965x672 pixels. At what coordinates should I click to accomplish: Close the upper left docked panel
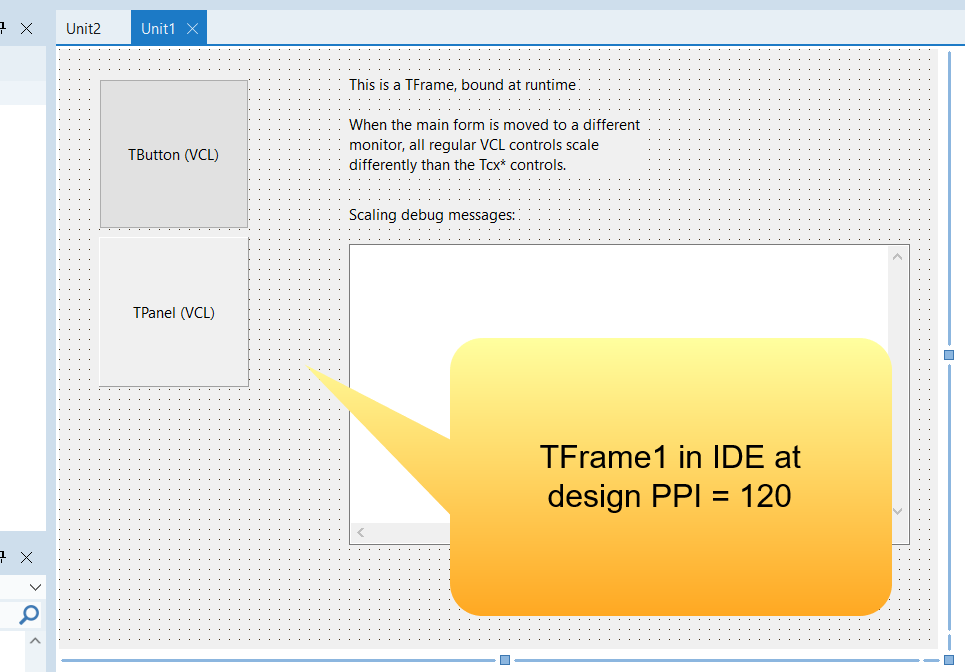26,28
